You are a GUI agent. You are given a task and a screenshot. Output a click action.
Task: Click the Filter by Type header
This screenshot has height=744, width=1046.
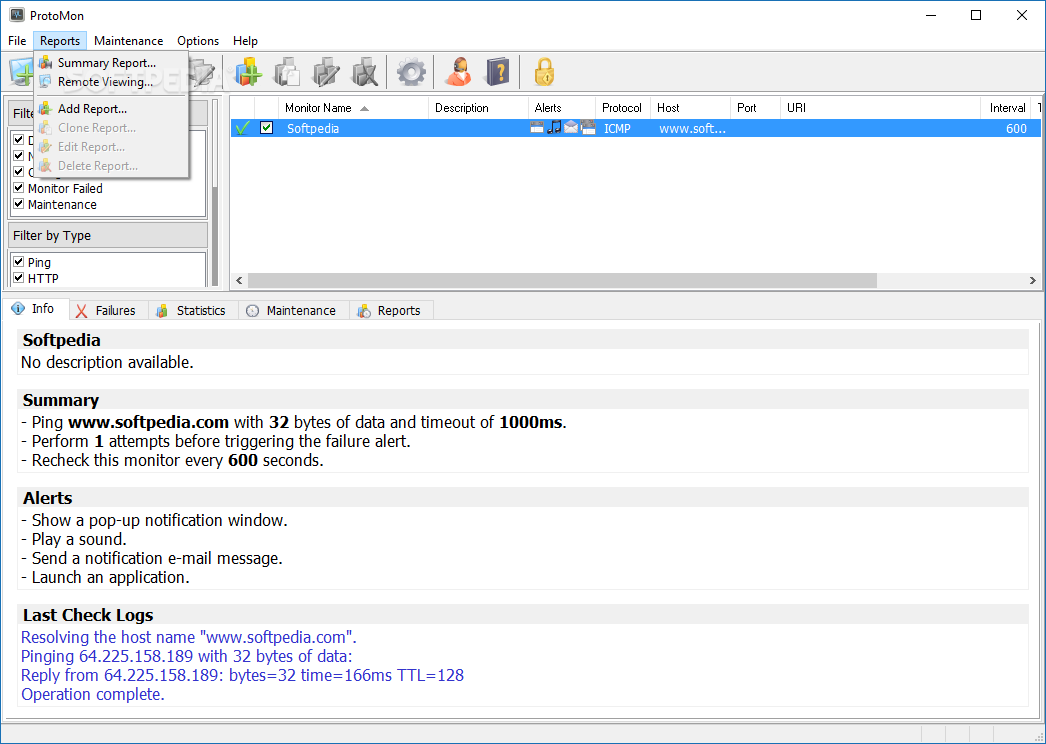pos(108,236)
